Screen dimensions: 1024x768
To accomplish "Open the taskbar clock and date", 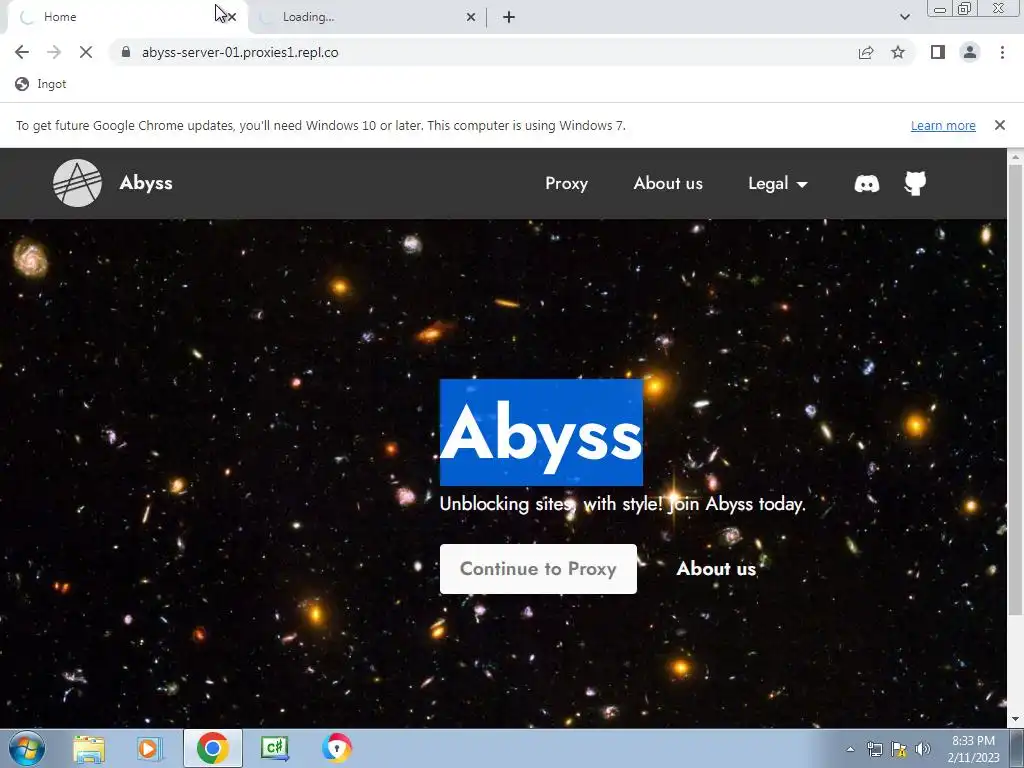I will [x=973, y=749].
